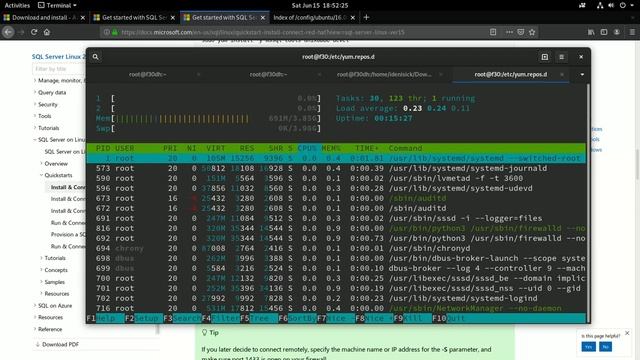Image resolution: width=640 pixels, height=360 pixels.
Task: Reload the current browser page
Action: coord(34,32)
